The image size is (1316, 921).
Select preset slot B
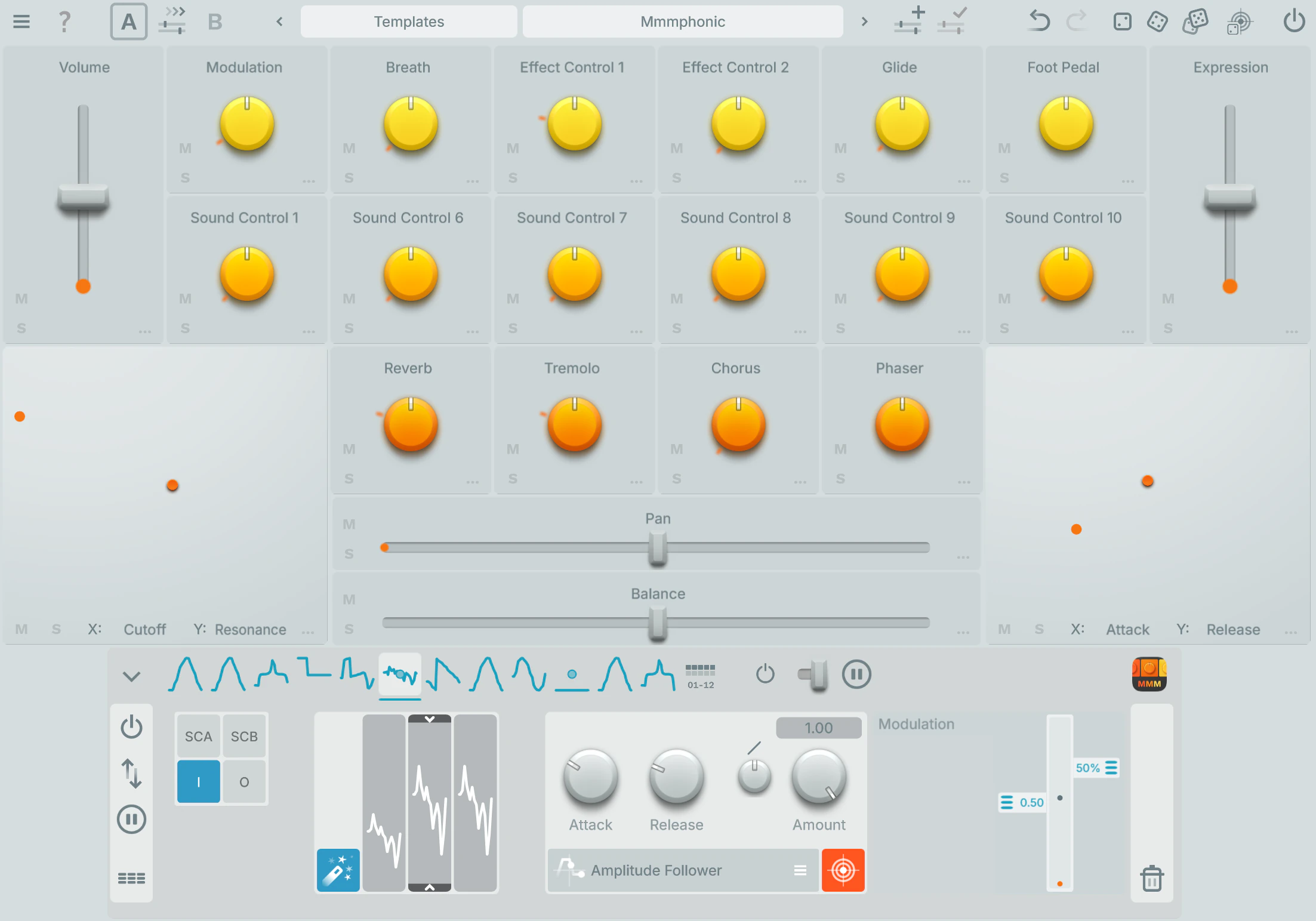(x=215, y=22)
